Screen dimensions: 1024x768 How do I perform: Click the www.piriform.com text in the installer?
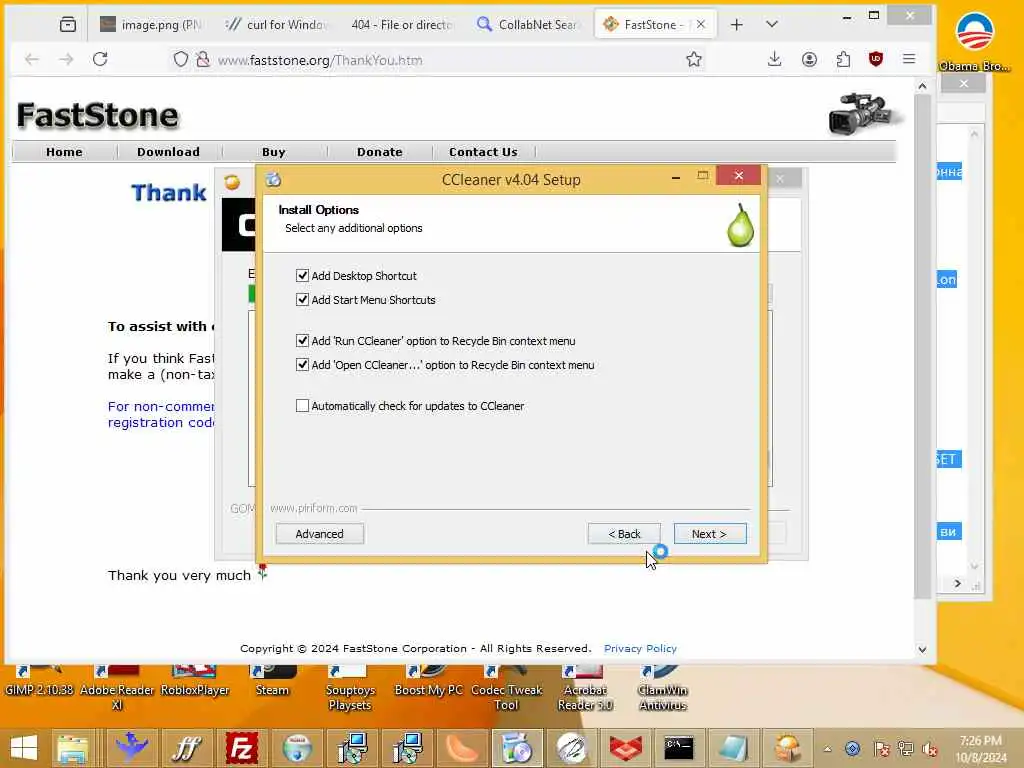tap(313, 508)
